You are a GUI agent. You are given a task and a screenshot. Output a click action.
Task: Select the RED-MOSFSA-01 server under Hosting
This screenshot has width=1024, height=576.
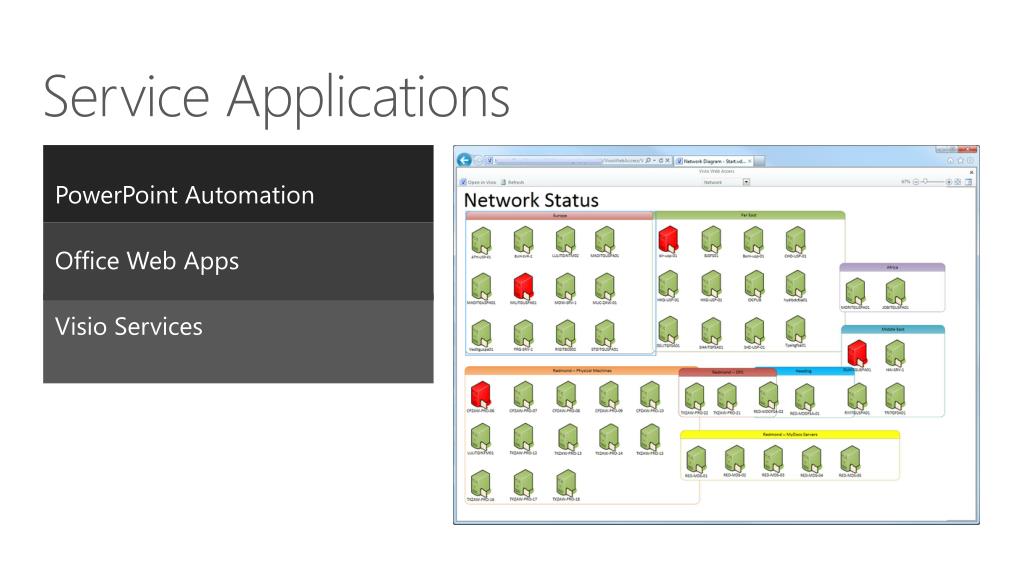(x=805, y=397)
